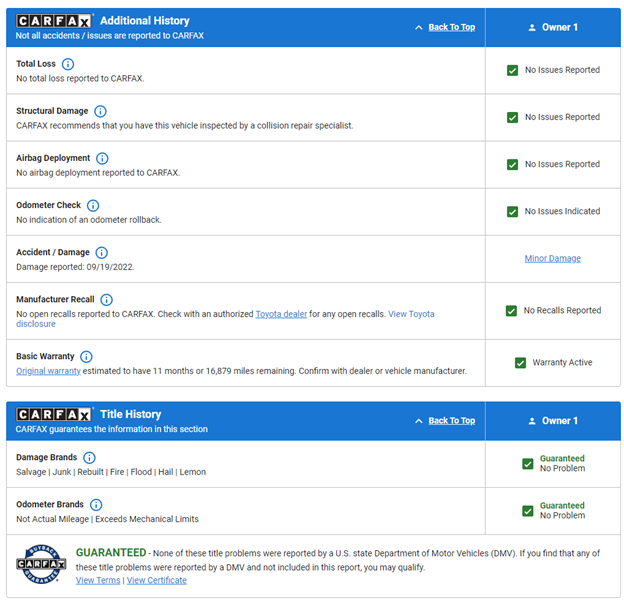Open the Odometer Check info icon

[93, 205]
